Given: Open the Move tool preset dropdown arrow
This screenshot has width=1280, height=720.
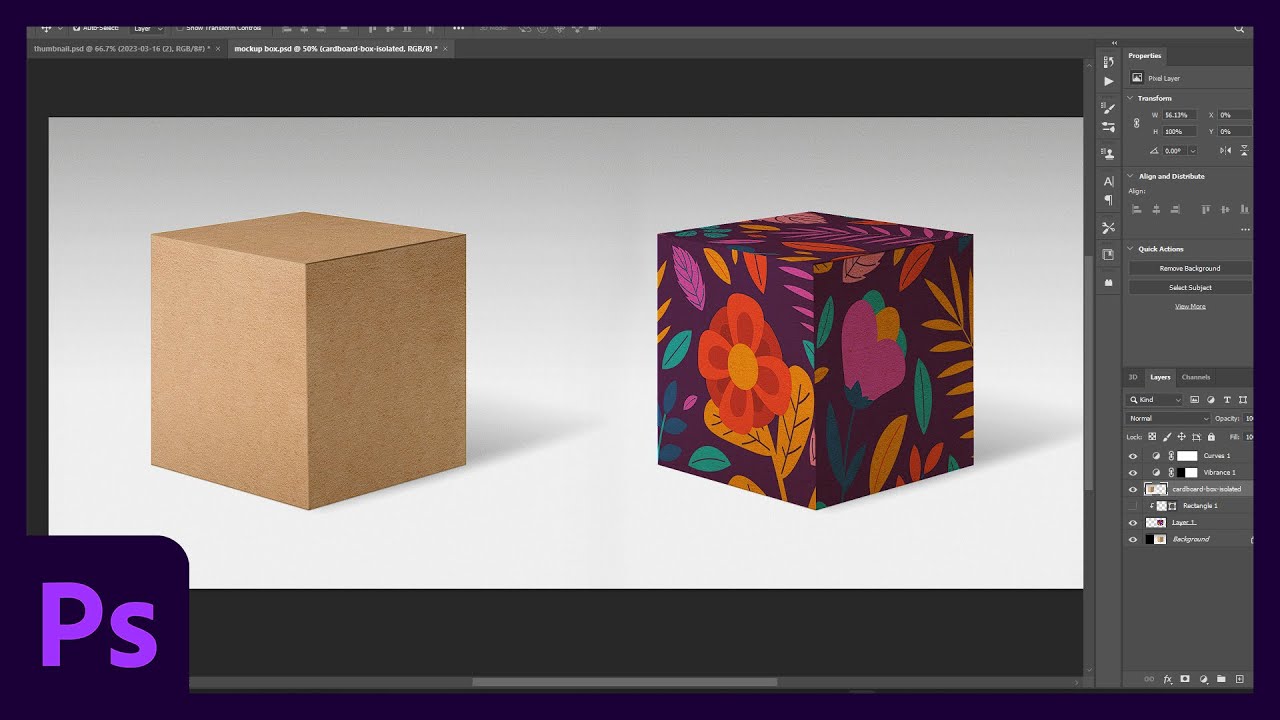Looking at the screenshot, I should [60, 28].
